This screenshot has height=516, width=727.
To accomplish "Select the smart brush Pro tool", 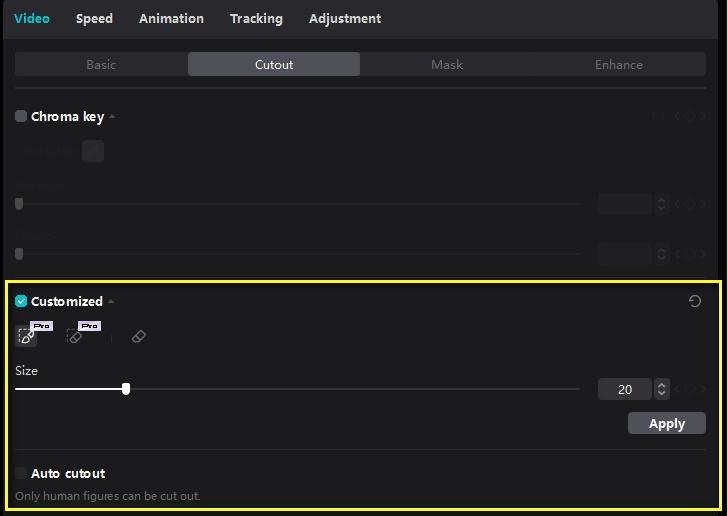I will coord(26,336).
